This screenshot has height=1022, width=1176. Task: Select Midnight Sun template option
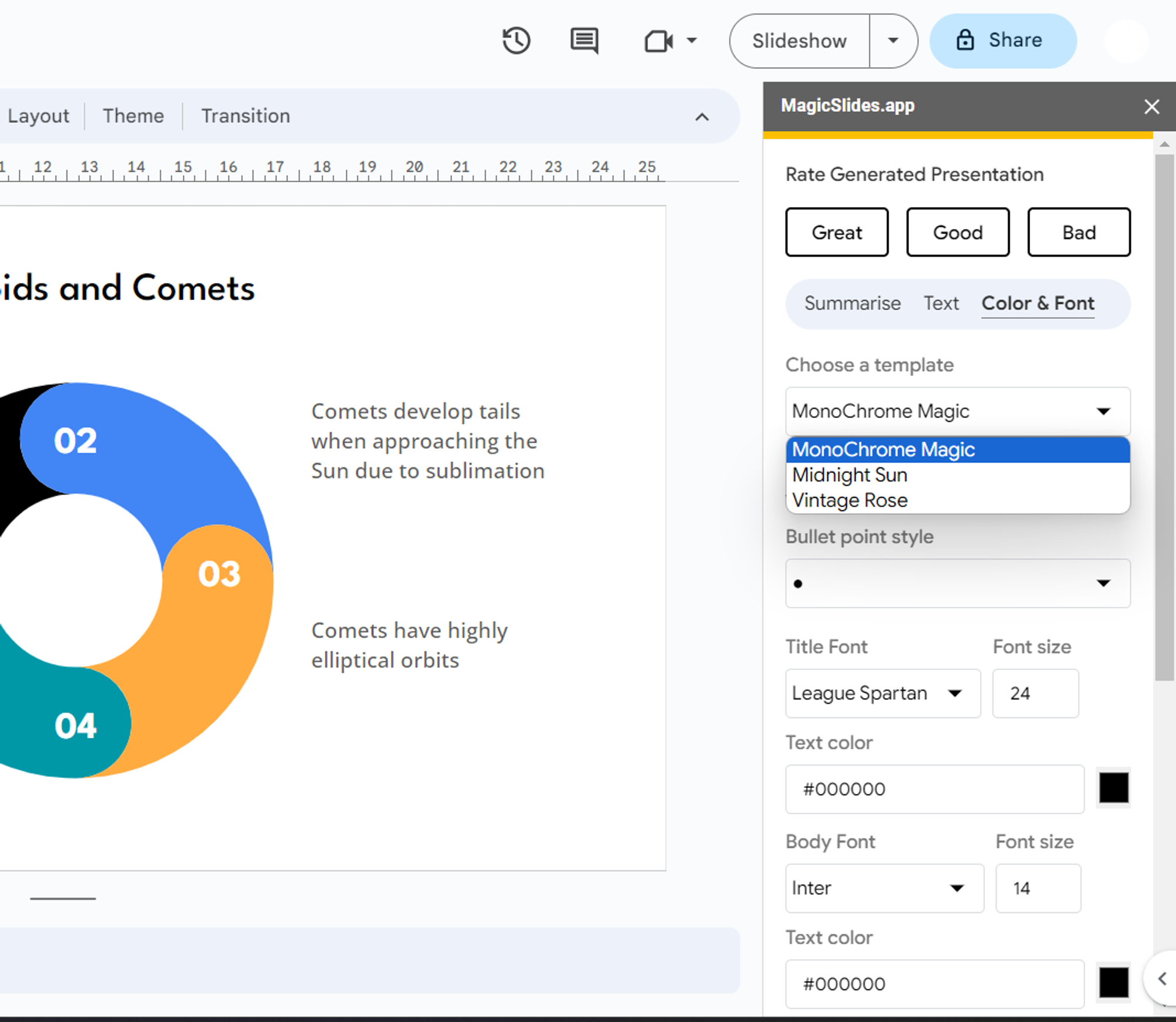tap(958, 475)
